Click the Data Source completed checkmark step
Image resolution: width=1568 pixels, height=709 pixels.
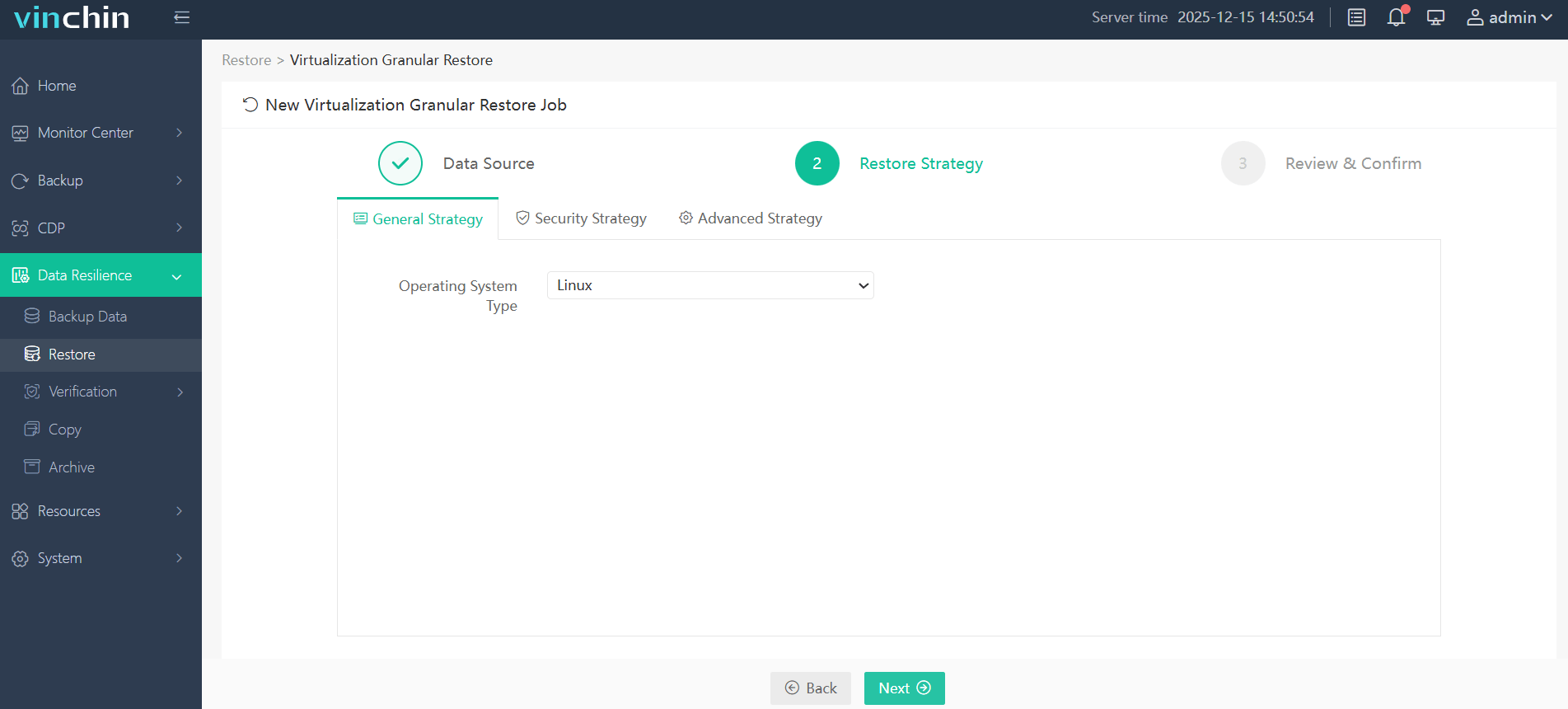click(x=400, y=163)
